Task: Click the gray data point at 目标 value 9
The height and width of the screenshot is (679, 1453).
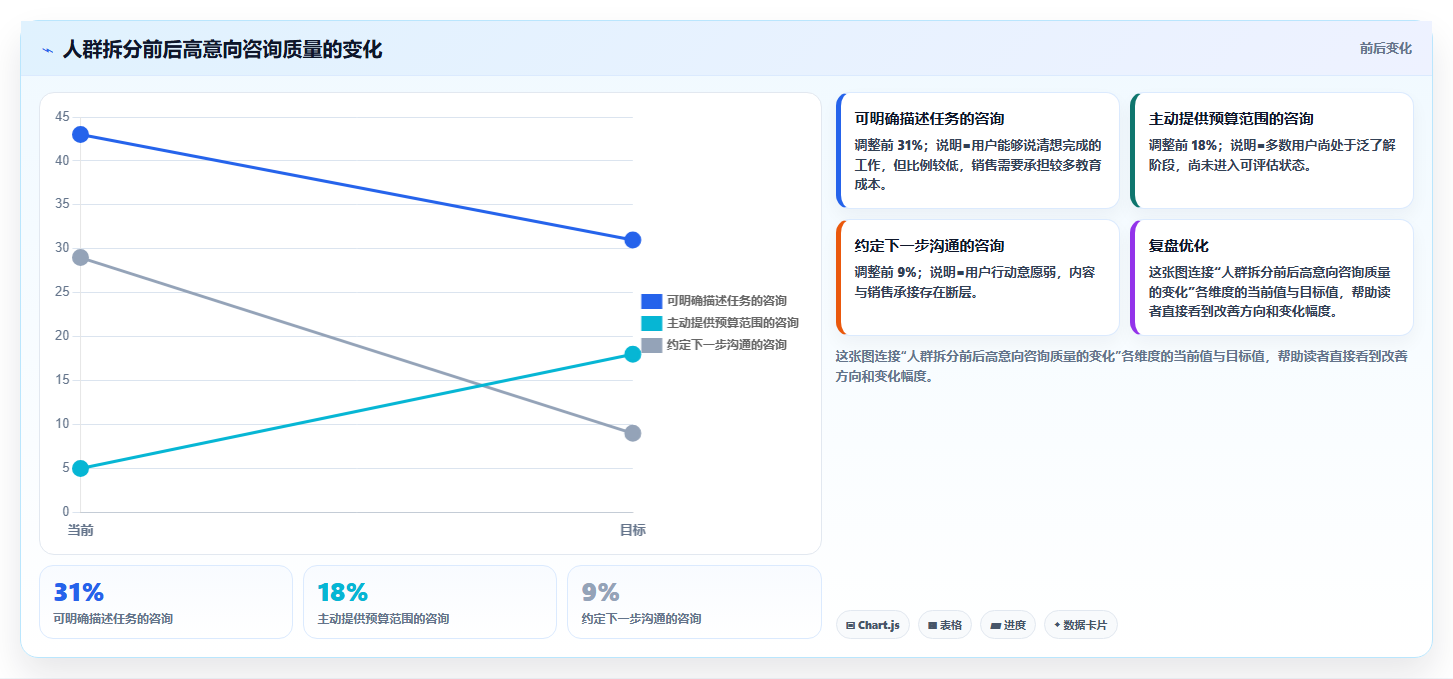Action: (632, 433)
